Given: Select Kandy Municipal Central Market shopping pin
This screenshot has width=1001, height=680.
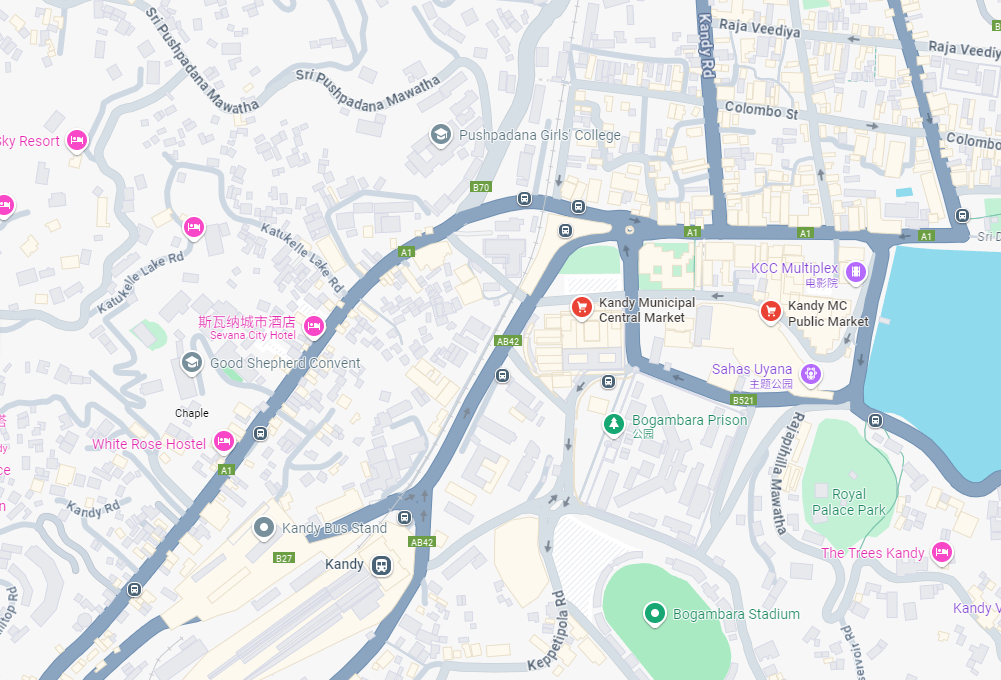Looking at the screenshot, I should coord(582,308).
